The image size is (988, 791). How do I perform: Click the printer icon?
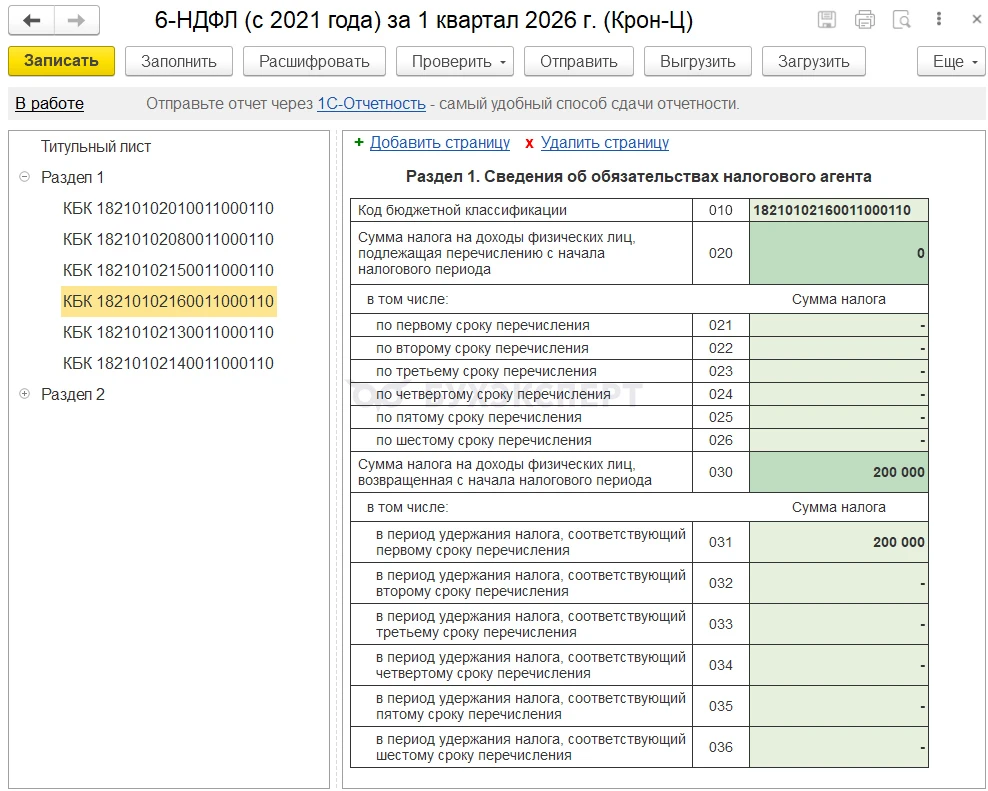click(864, 20)
